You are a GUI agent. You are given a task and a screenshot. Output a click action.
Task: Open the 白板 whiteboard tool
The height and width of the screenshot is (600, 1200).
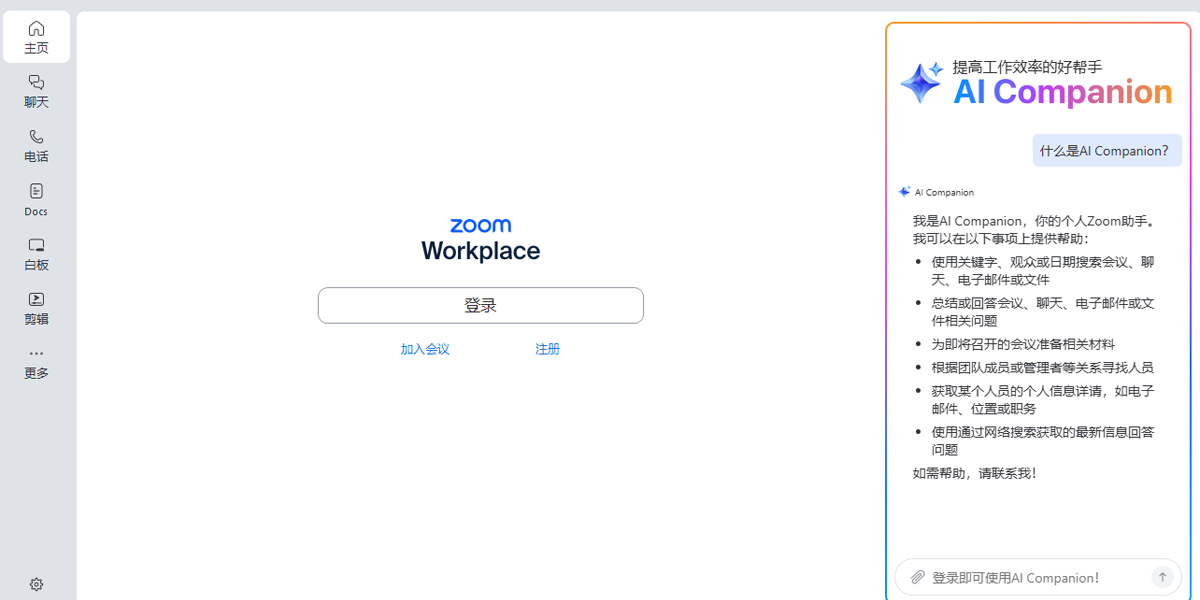point(36,254)
